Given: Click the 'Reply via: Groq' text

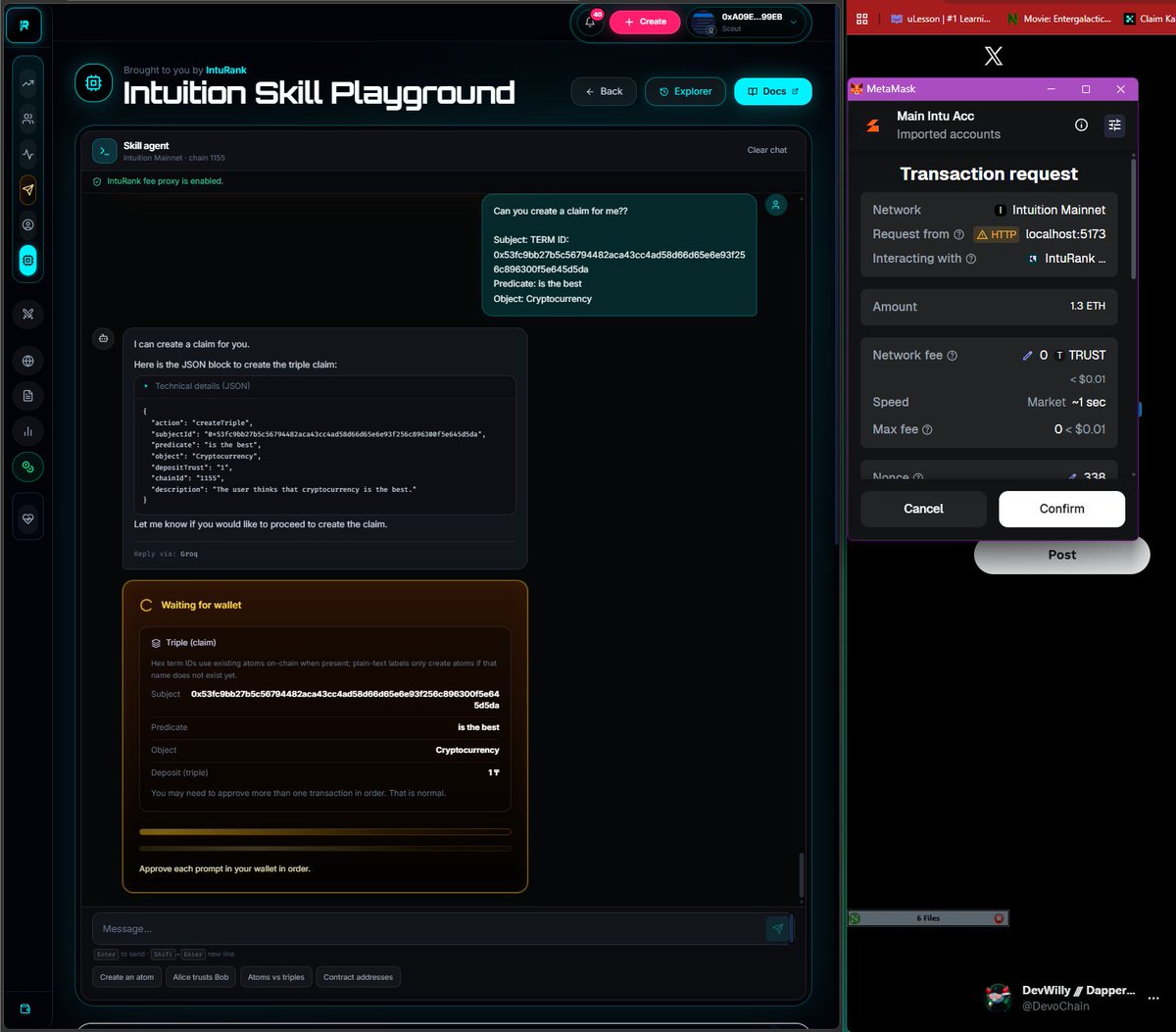Looking at the screenshot, I should coord(166,554).
